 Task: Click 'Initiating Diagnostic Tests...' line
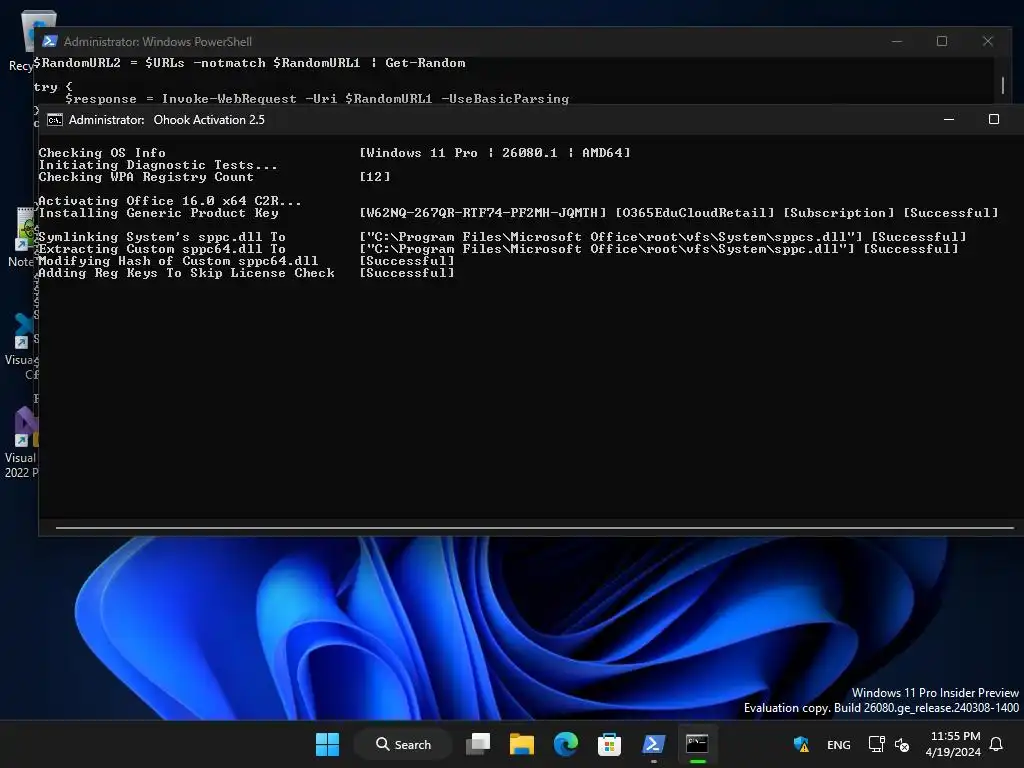[x=157, y=165]
